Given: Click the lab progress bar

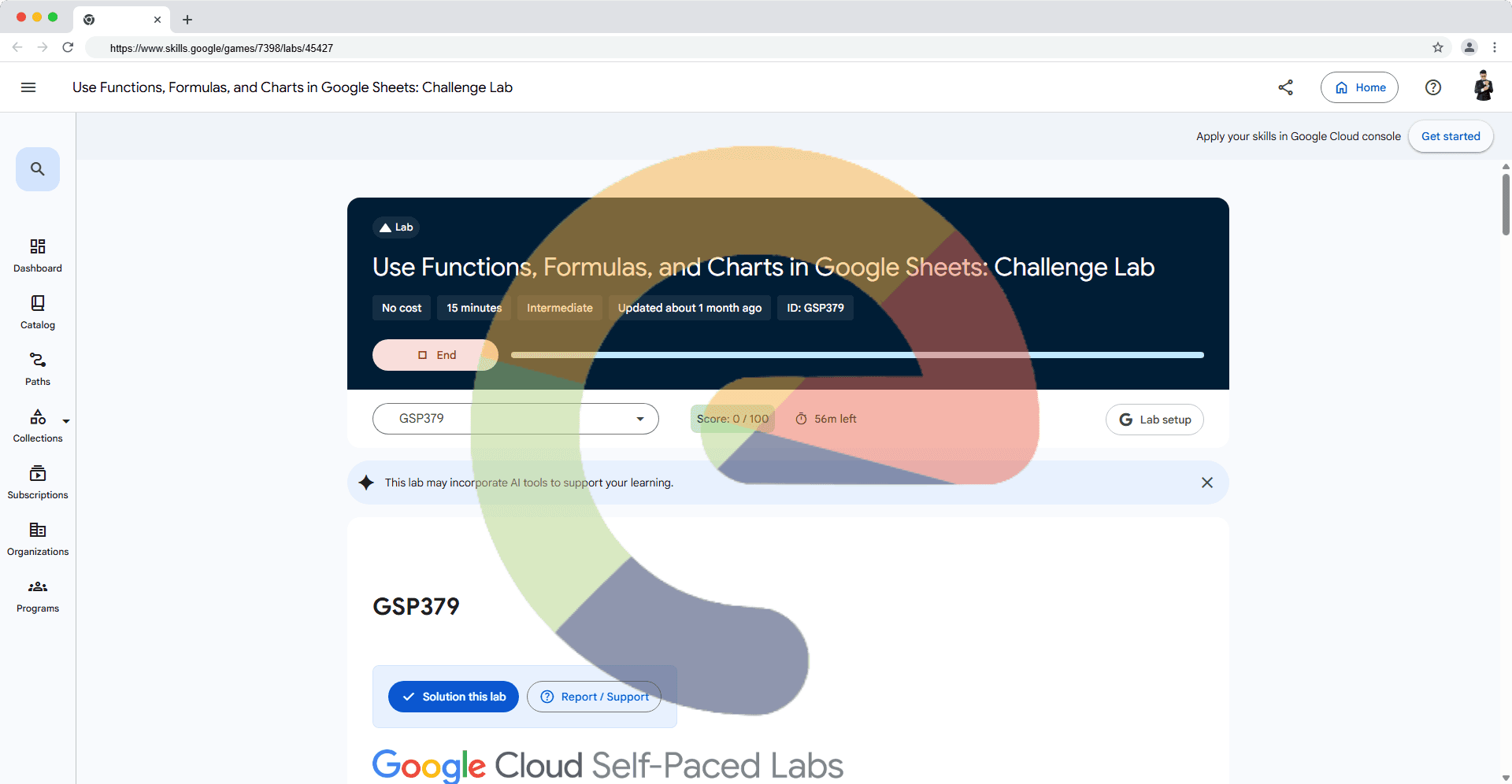Looking at the screenshot, I should [x=858, y=355].
